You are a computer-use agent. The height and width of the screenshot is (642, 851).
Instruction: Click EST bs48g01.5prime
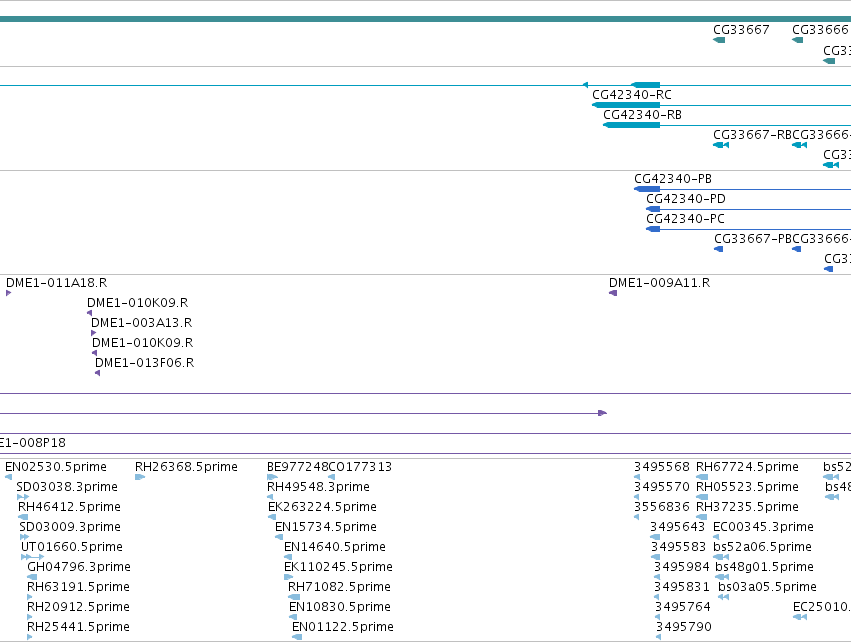(764, 567)
